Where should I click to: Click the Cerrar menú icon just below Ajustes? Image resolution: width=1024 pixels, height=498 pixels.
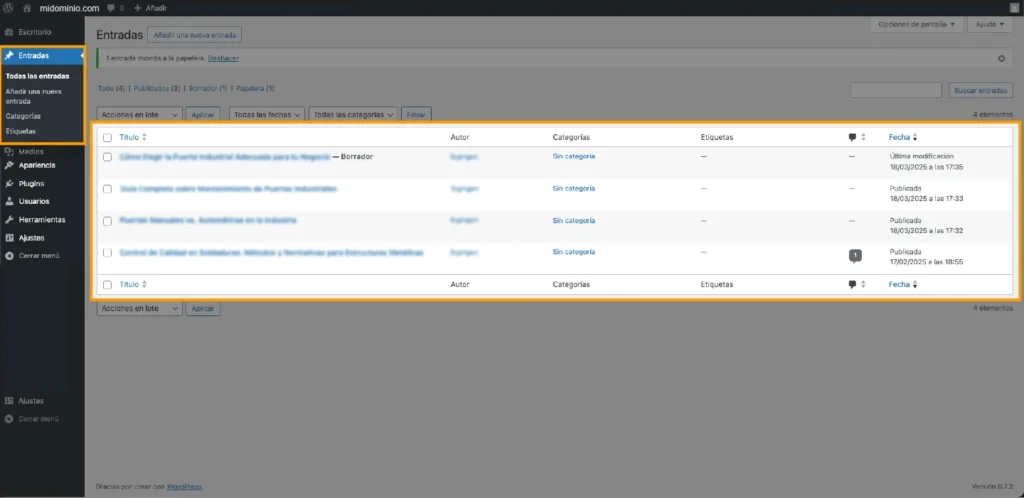(9, 256)
